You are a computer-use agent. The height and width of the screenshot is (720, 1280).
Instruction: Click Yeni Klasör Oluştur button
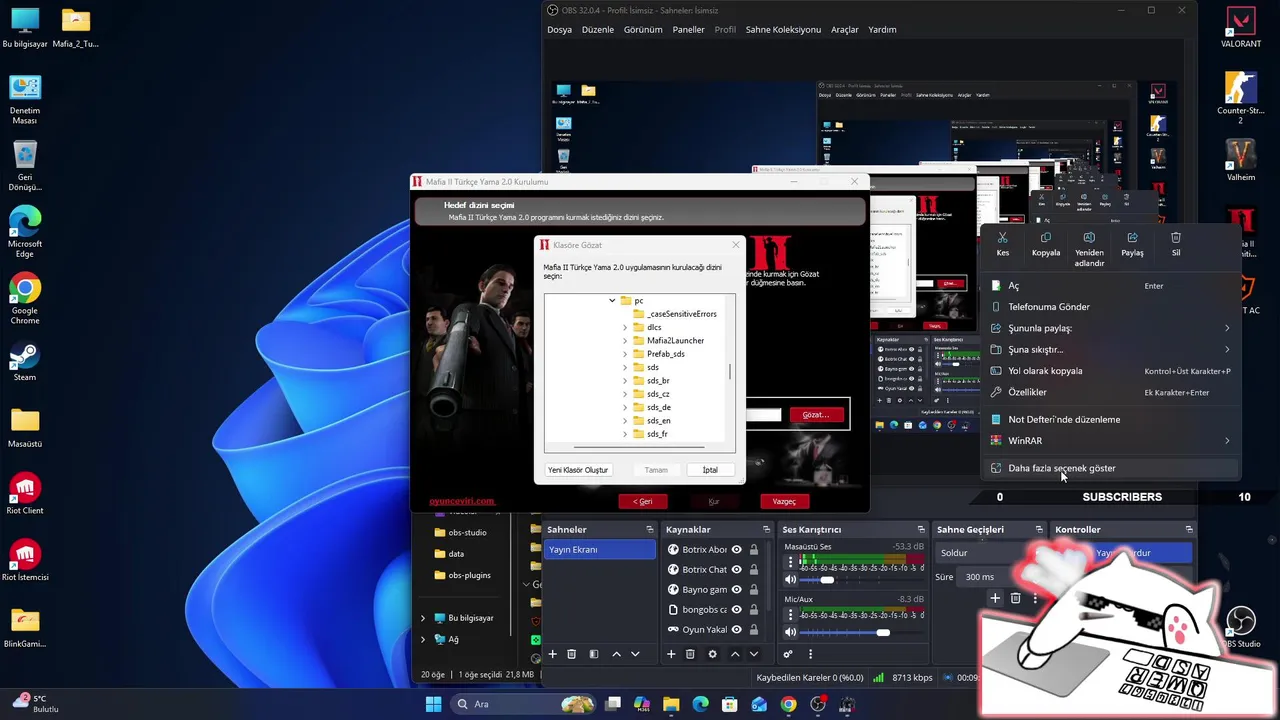578,470
